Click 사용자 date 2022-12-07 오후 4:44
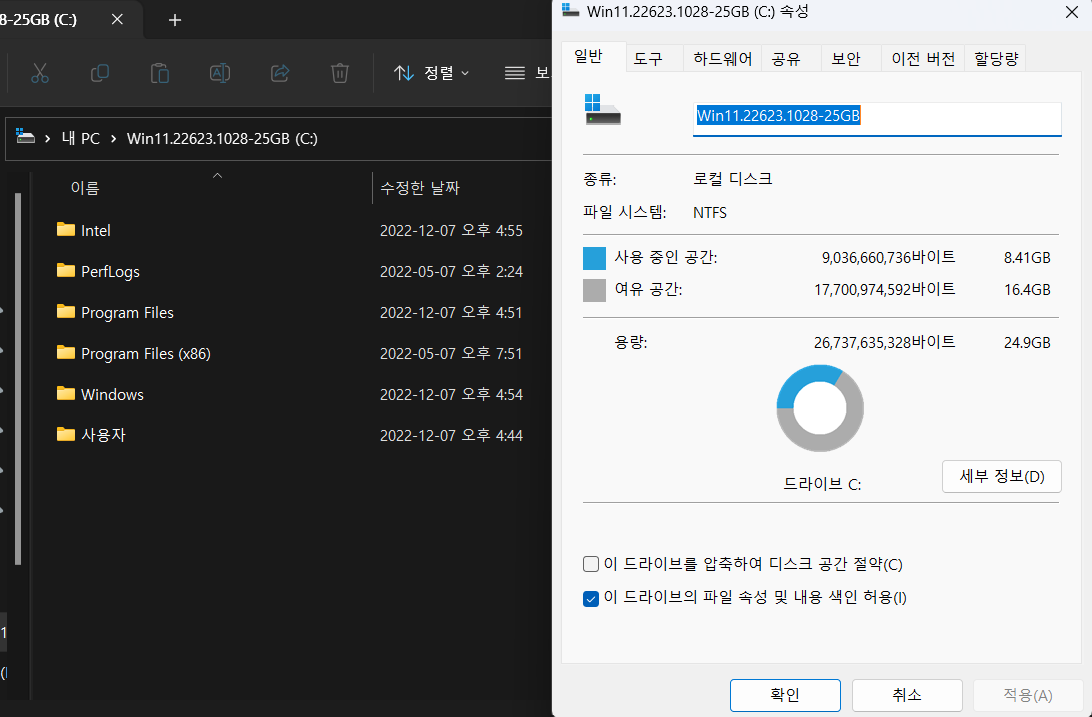The image size is (1092, 717). (451, 435)
